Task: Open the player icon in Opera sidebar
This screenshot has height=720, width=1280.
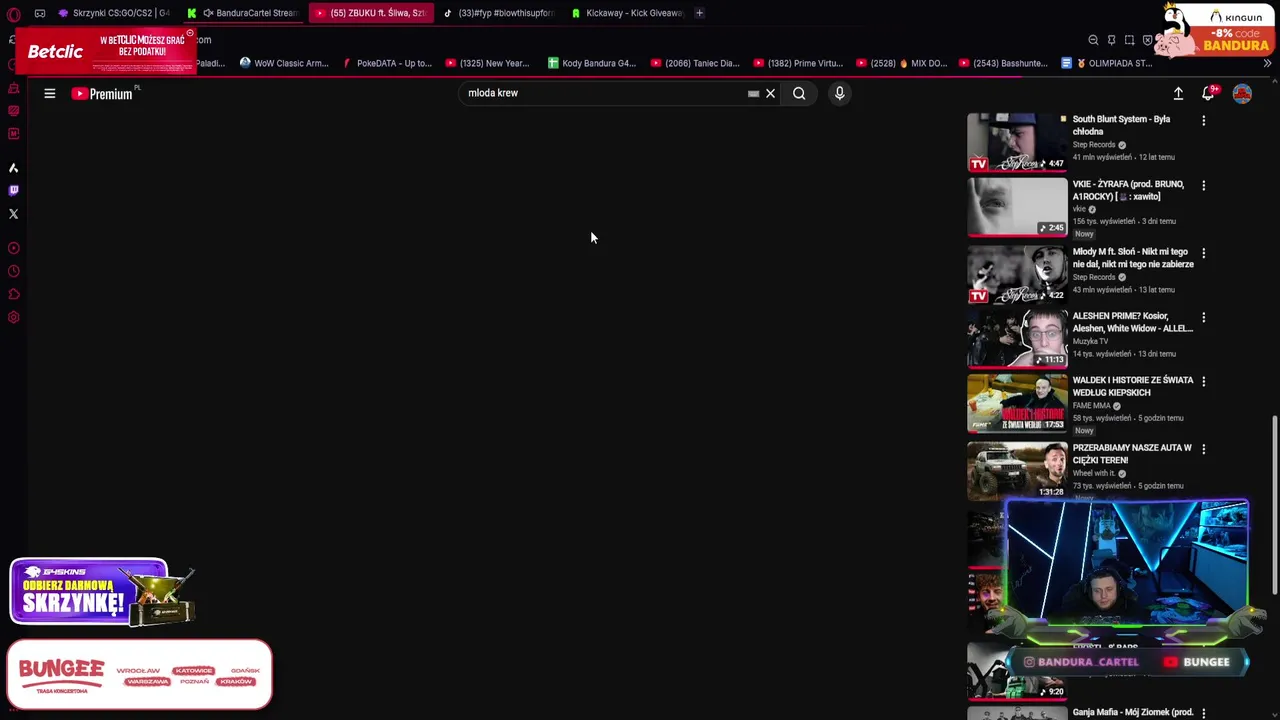Action: point(13,248)
